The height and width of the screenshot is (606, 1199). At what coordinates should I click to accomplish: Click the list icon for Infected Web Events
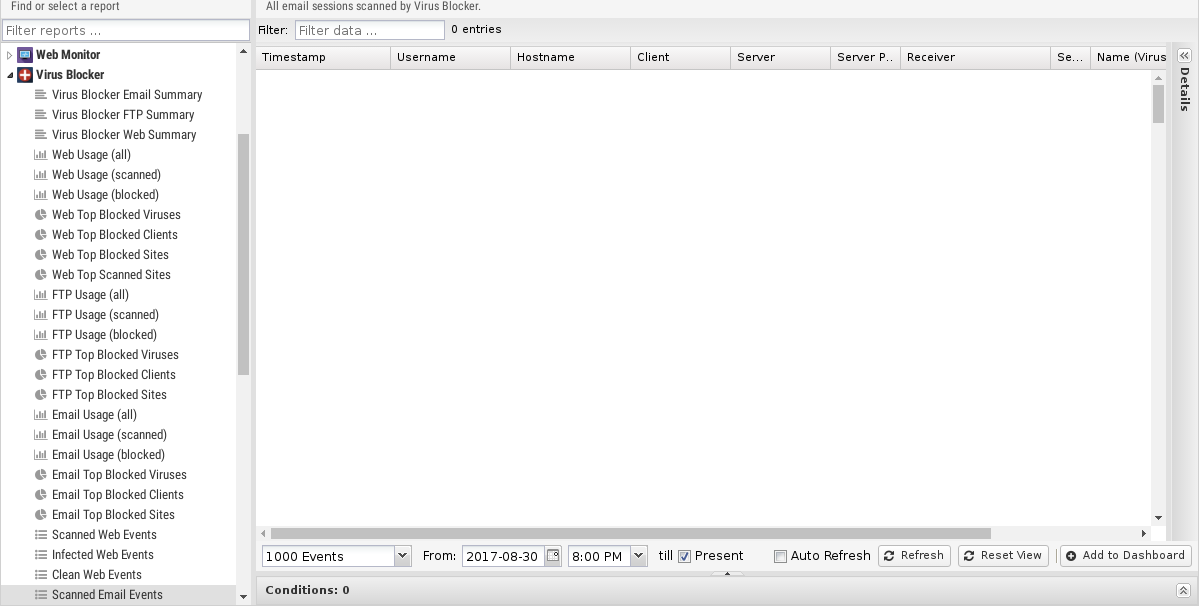[x=41, y=555]
